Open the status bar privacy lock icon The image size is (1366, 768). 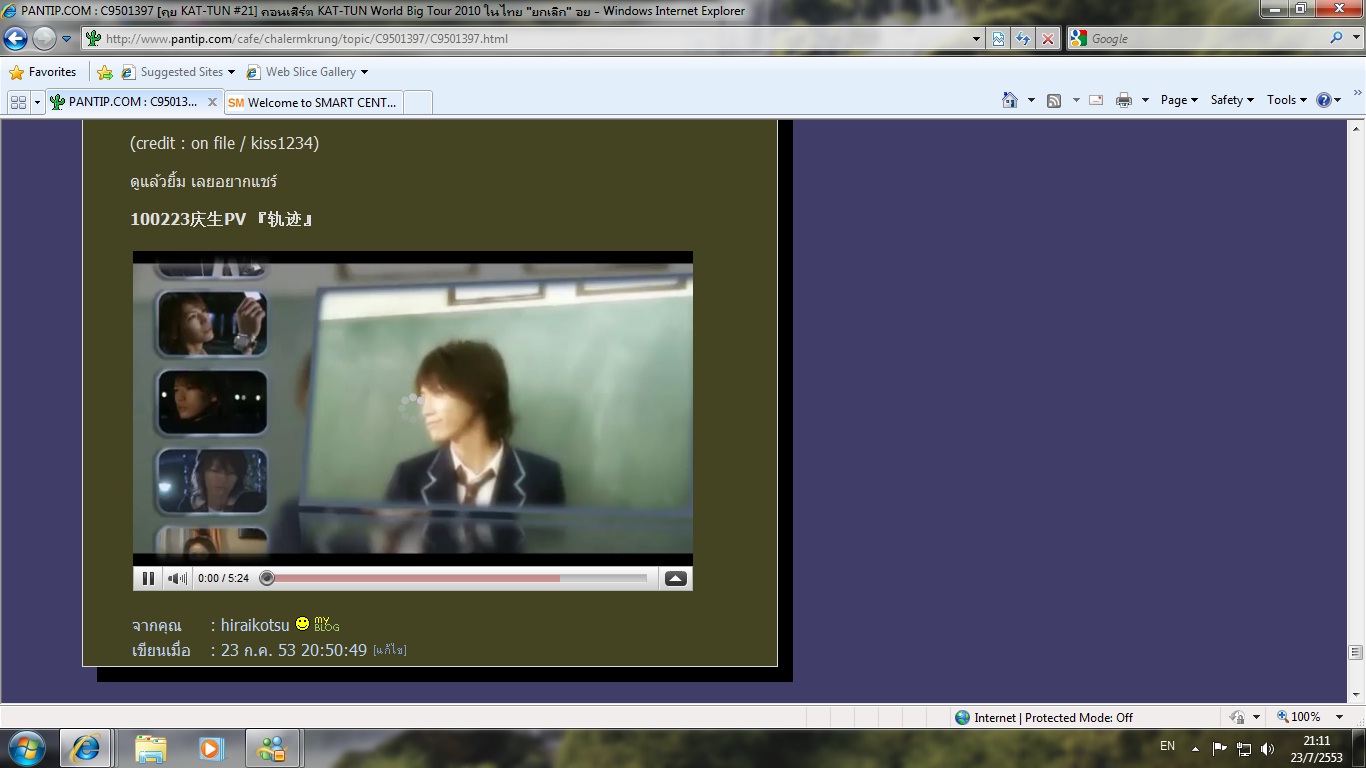point(1238,717)
